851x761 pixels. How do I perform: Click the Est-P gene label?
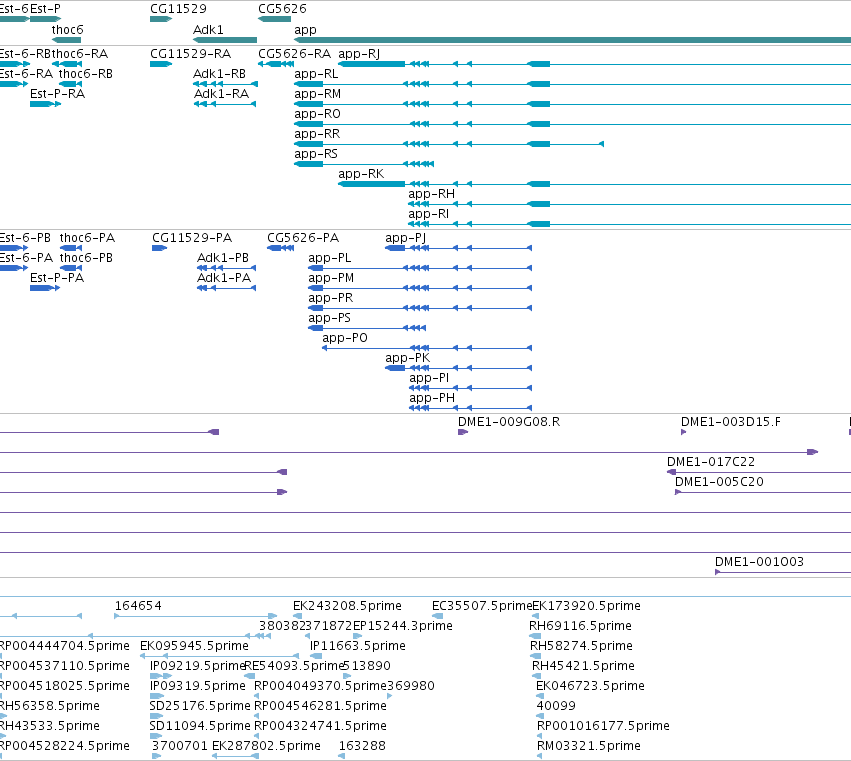pos(46,9)
